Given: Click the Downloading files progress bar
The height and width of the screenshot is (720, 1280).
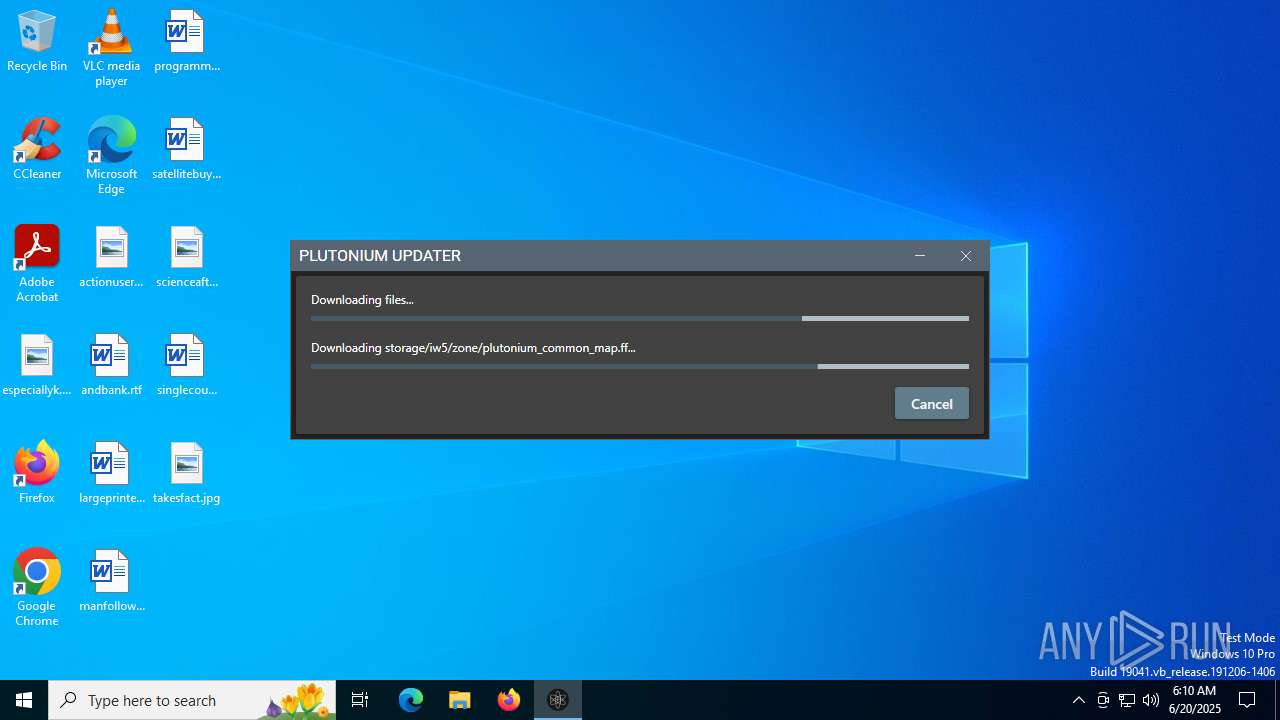Looking at the screenshot, I should (x=640, y=319).
